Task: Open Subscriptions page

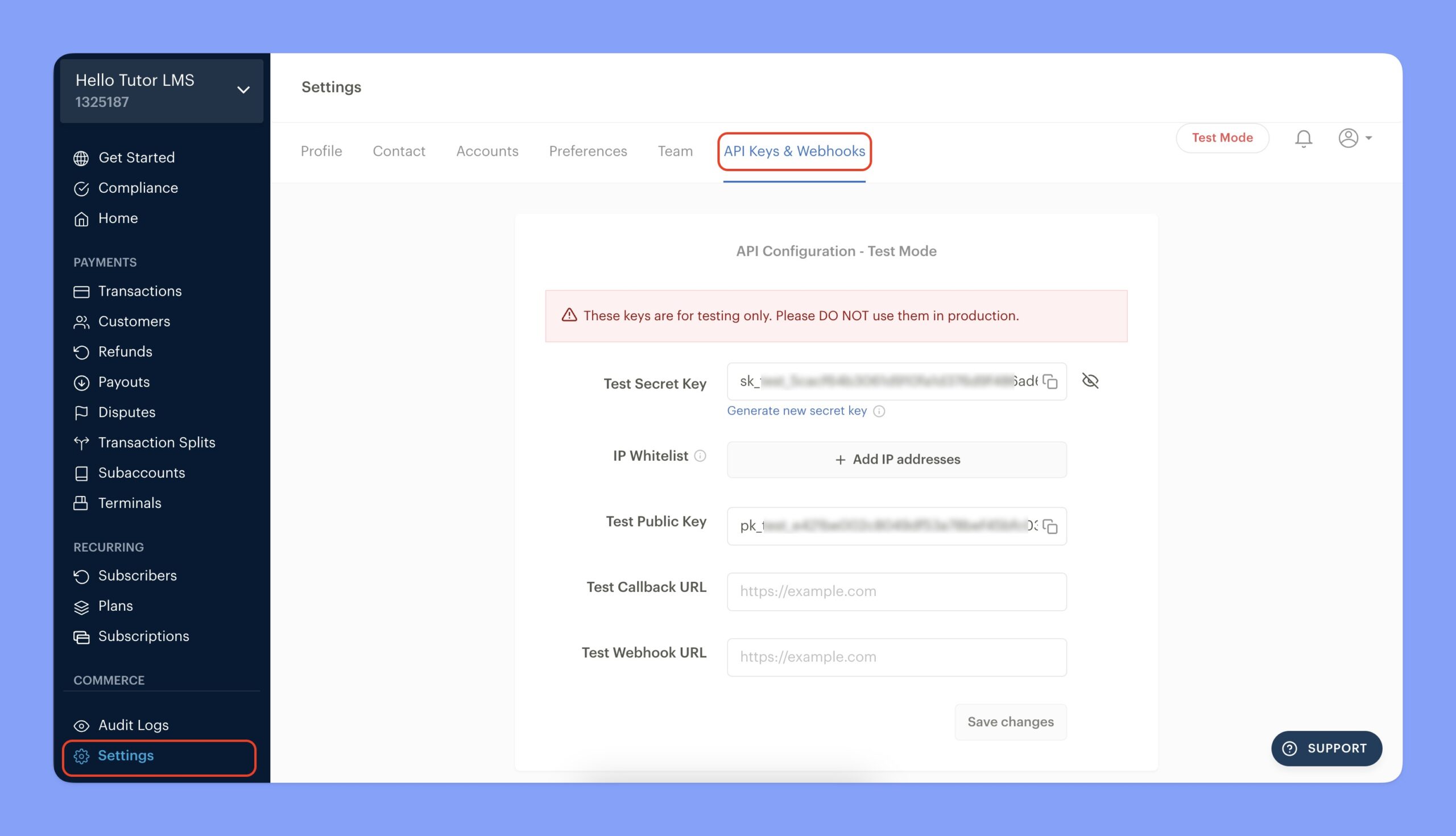Action: point(143,636)
